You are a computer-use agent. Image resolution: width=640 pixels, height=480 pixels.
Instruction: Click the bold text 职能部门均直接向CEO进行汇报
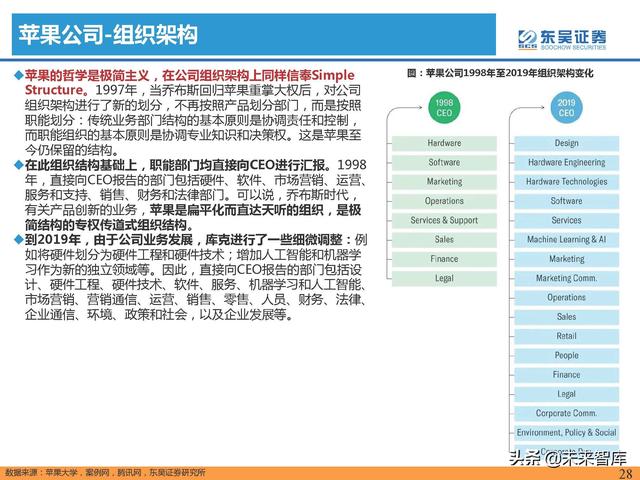pos(240,165)
